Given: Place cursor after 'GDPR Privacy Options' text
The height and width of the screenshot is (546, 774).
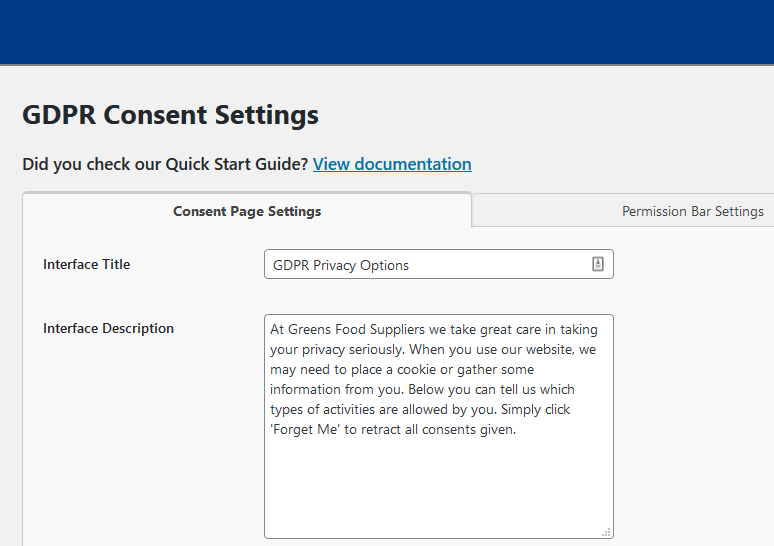Looking at the screenshot, I should pyautogui.click(x=410, y=265).
